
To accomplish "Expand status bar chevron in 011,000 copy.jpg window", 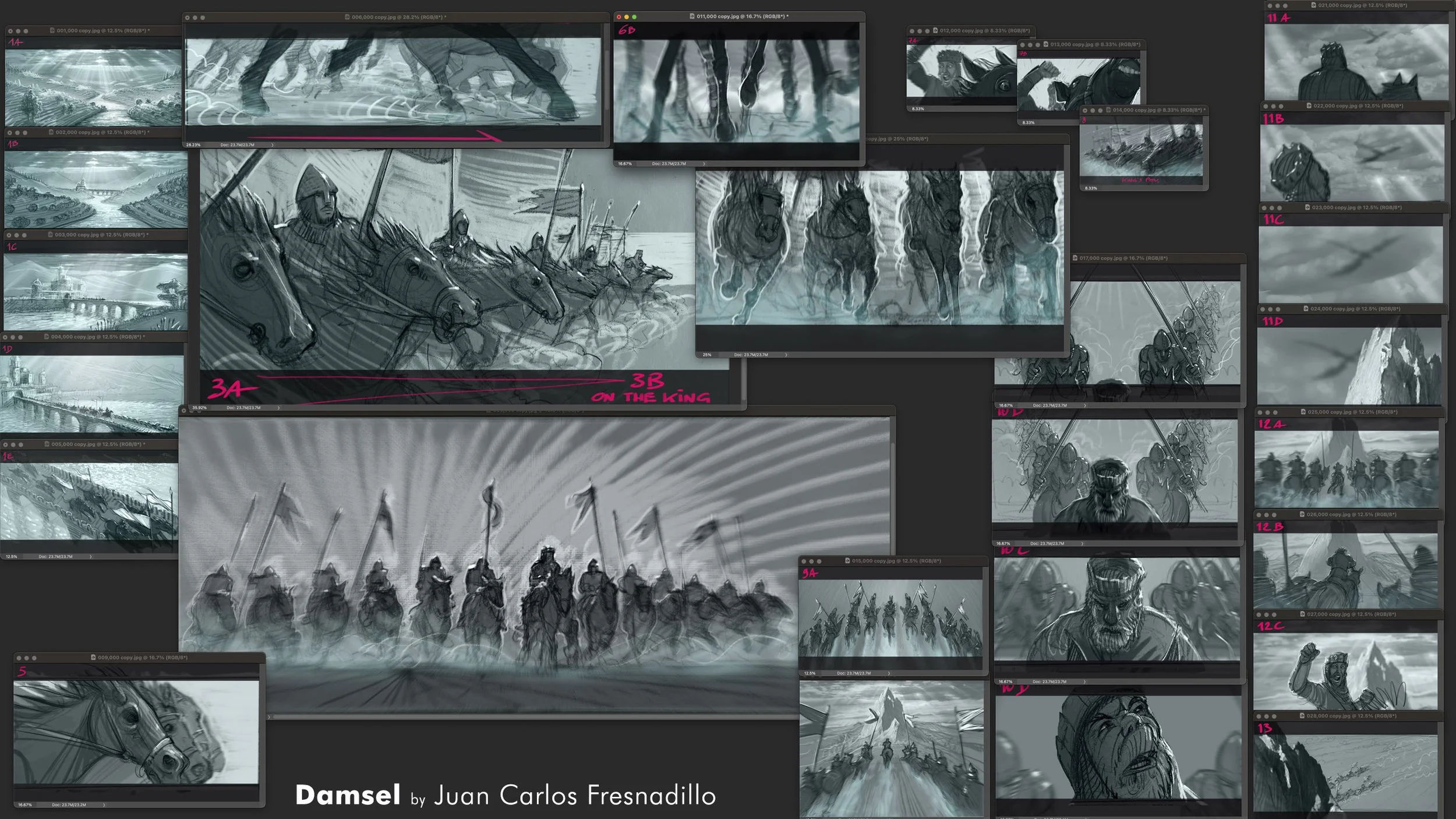I will click(x=704, y=164).
